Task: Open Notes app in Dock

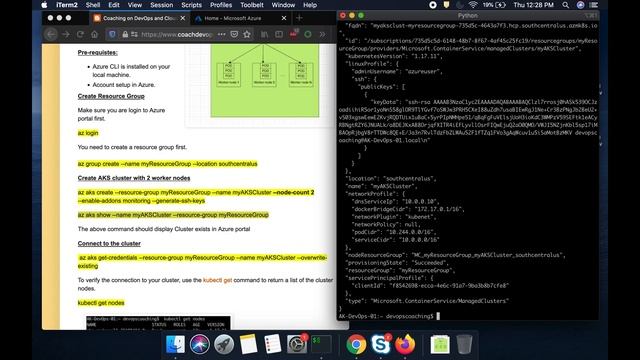Action: 248,344
